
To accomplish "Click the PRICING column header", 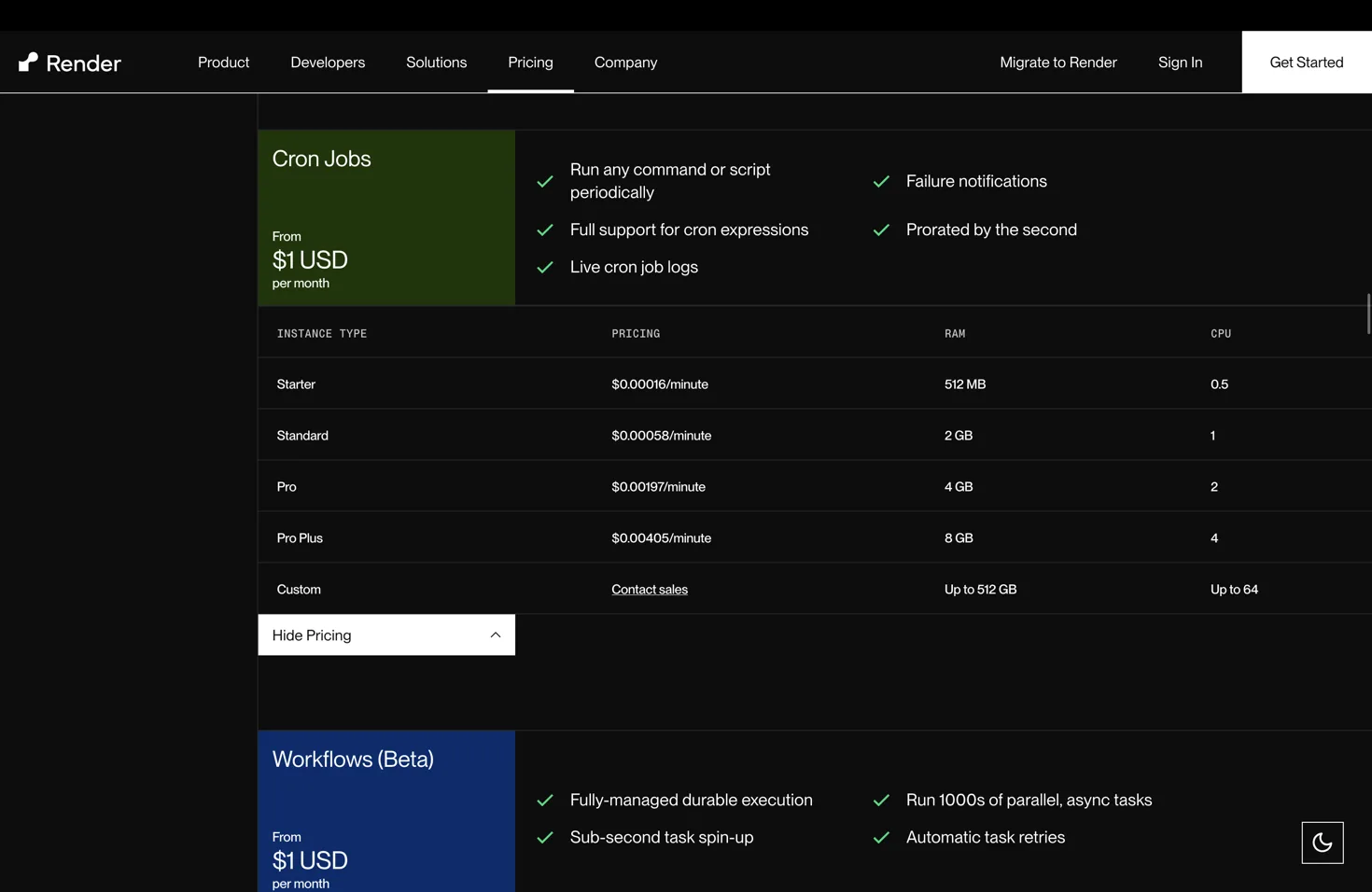I will click(636, 333).
